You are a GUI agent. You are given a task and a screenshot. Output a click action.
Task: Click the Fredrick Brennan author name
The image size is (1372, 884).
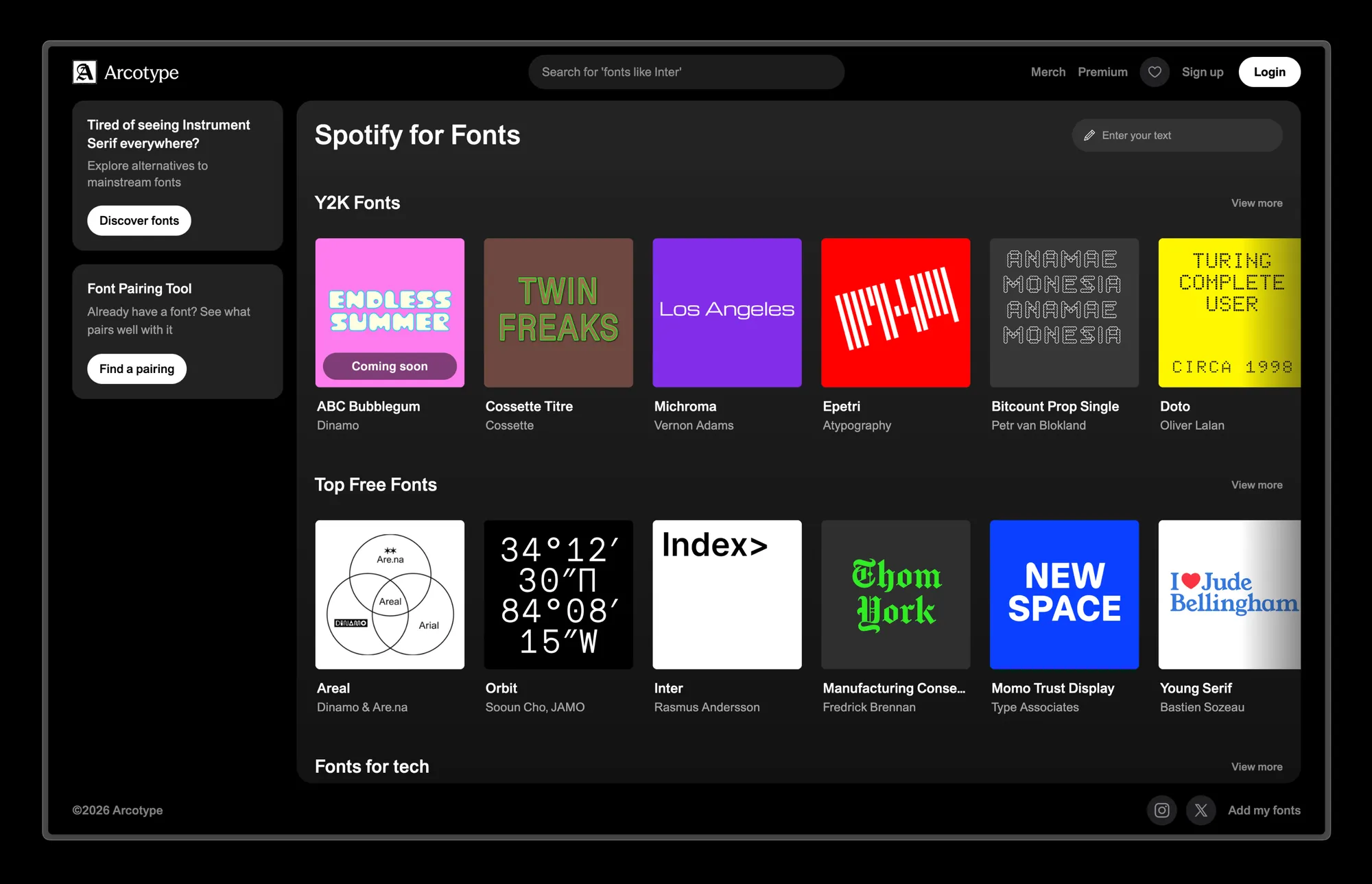pos(869,707)
